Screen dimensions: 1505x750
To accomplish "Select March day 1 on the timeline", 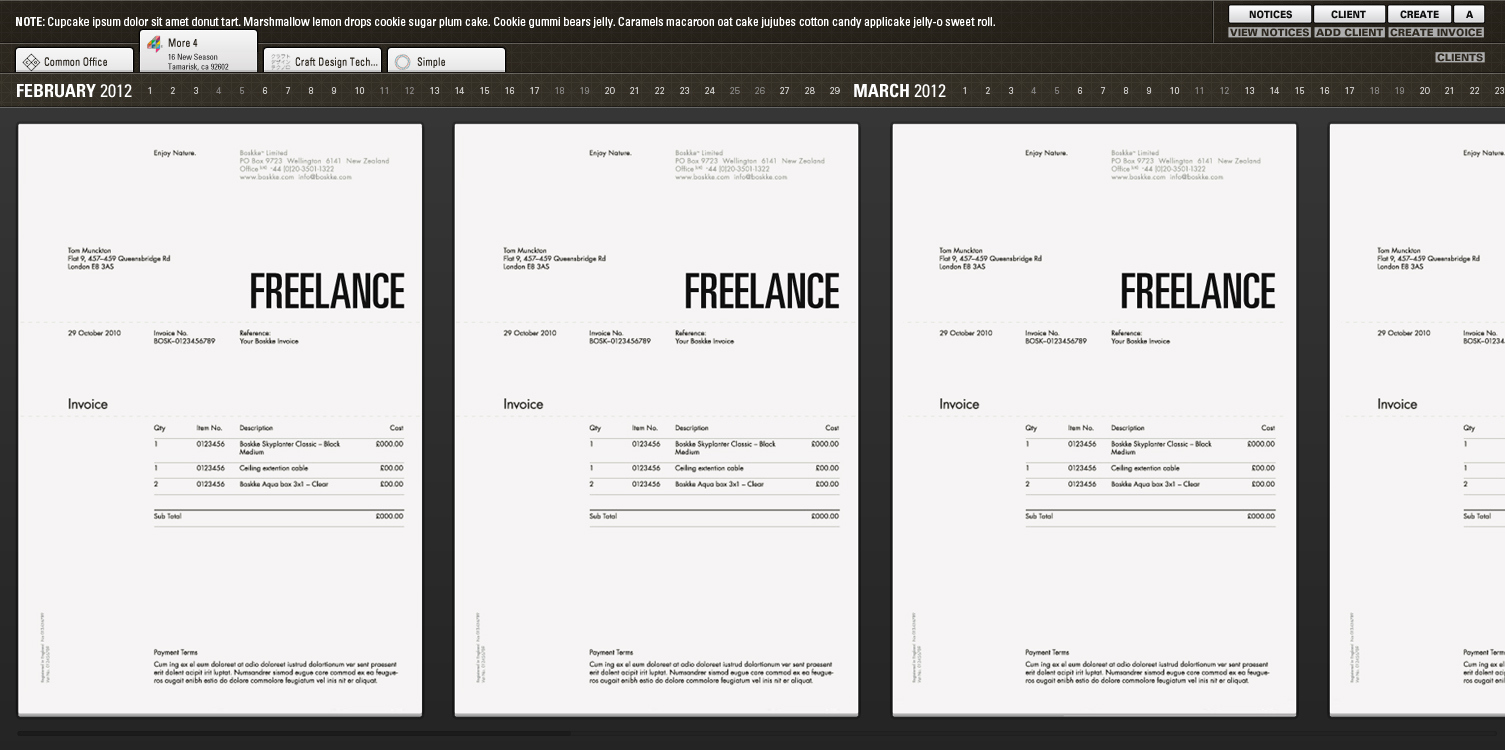I will (x=965, y=91).
